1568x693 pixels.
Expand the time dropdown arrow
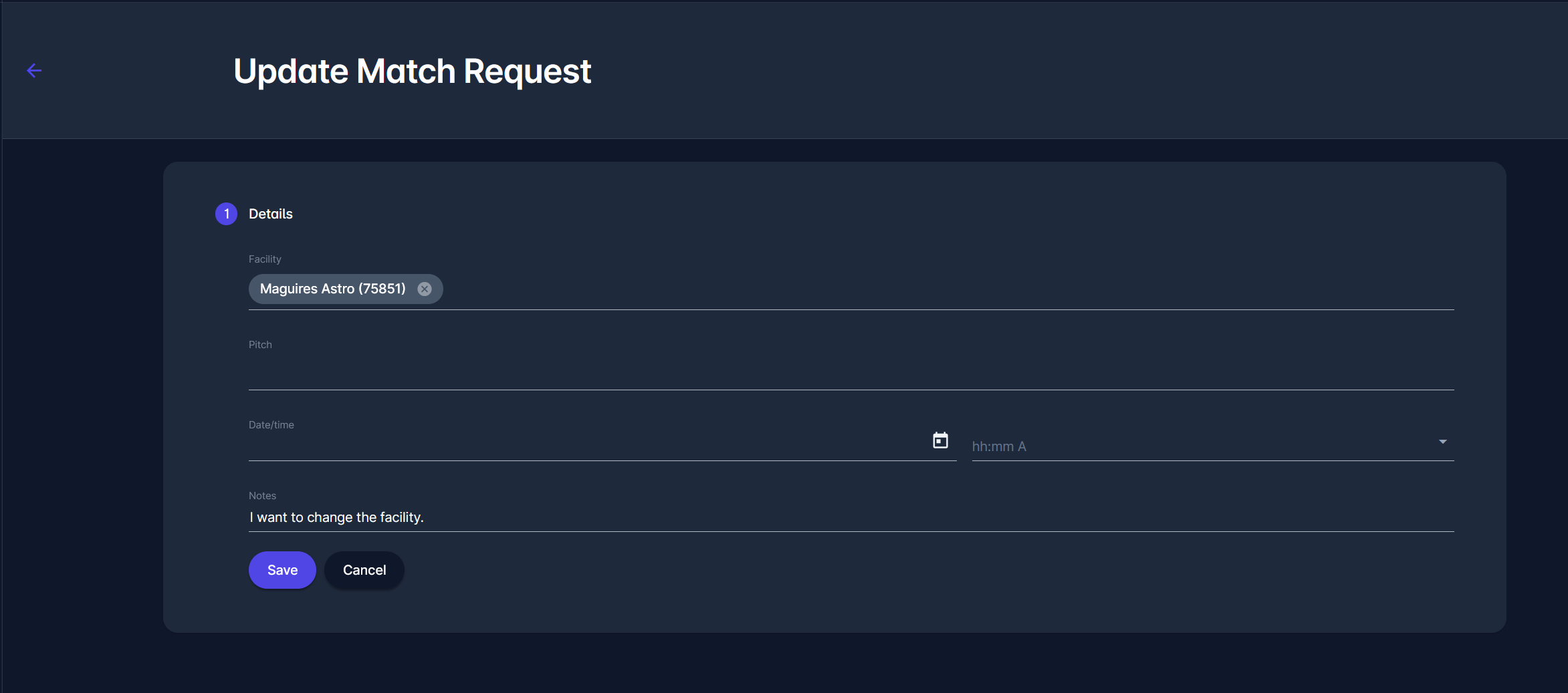coord(1442,442)
